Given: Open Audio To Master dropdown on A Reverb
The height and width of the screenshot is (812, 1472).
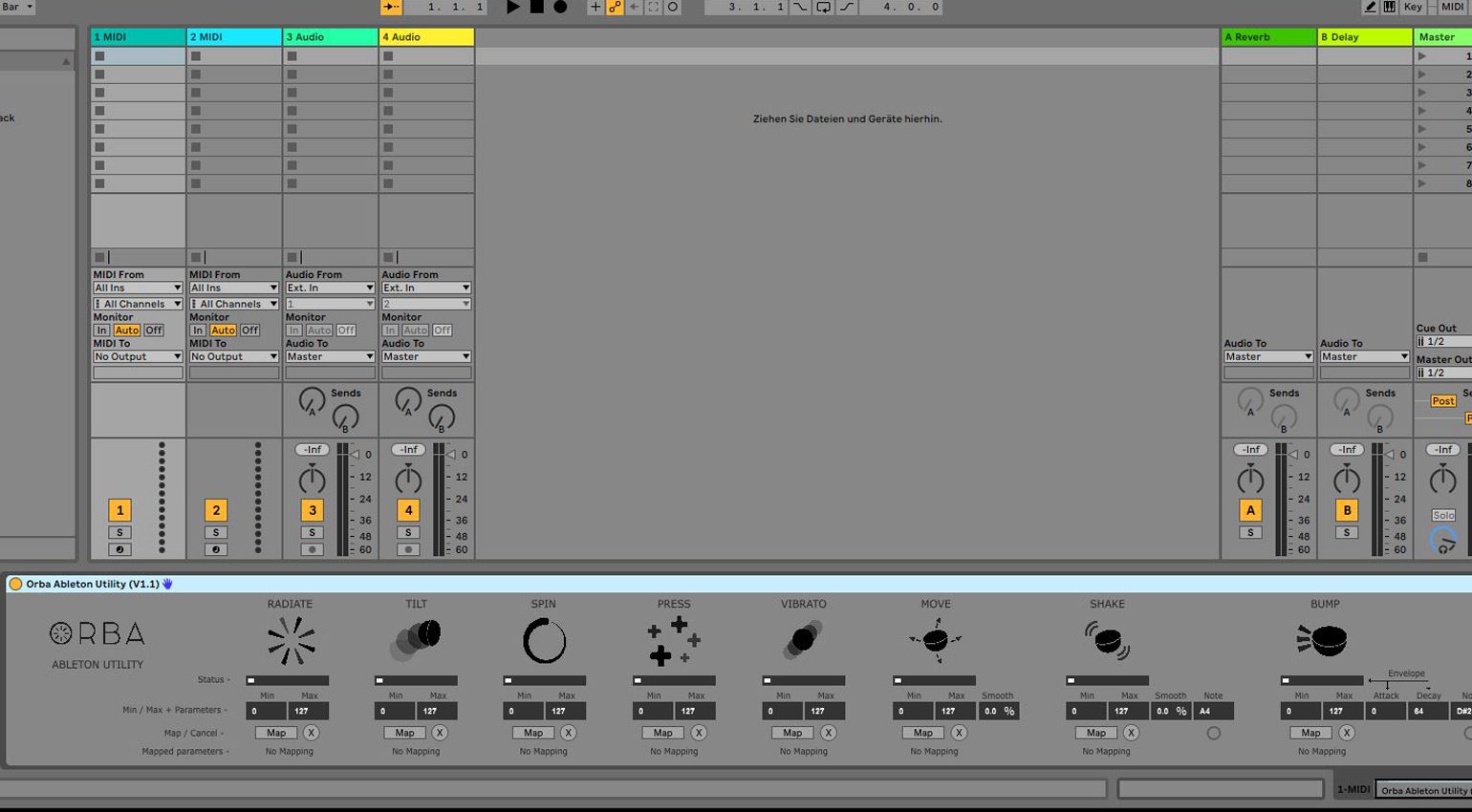Looking at the screenshot, I should pyautogui.click(x=1268, y=356).
